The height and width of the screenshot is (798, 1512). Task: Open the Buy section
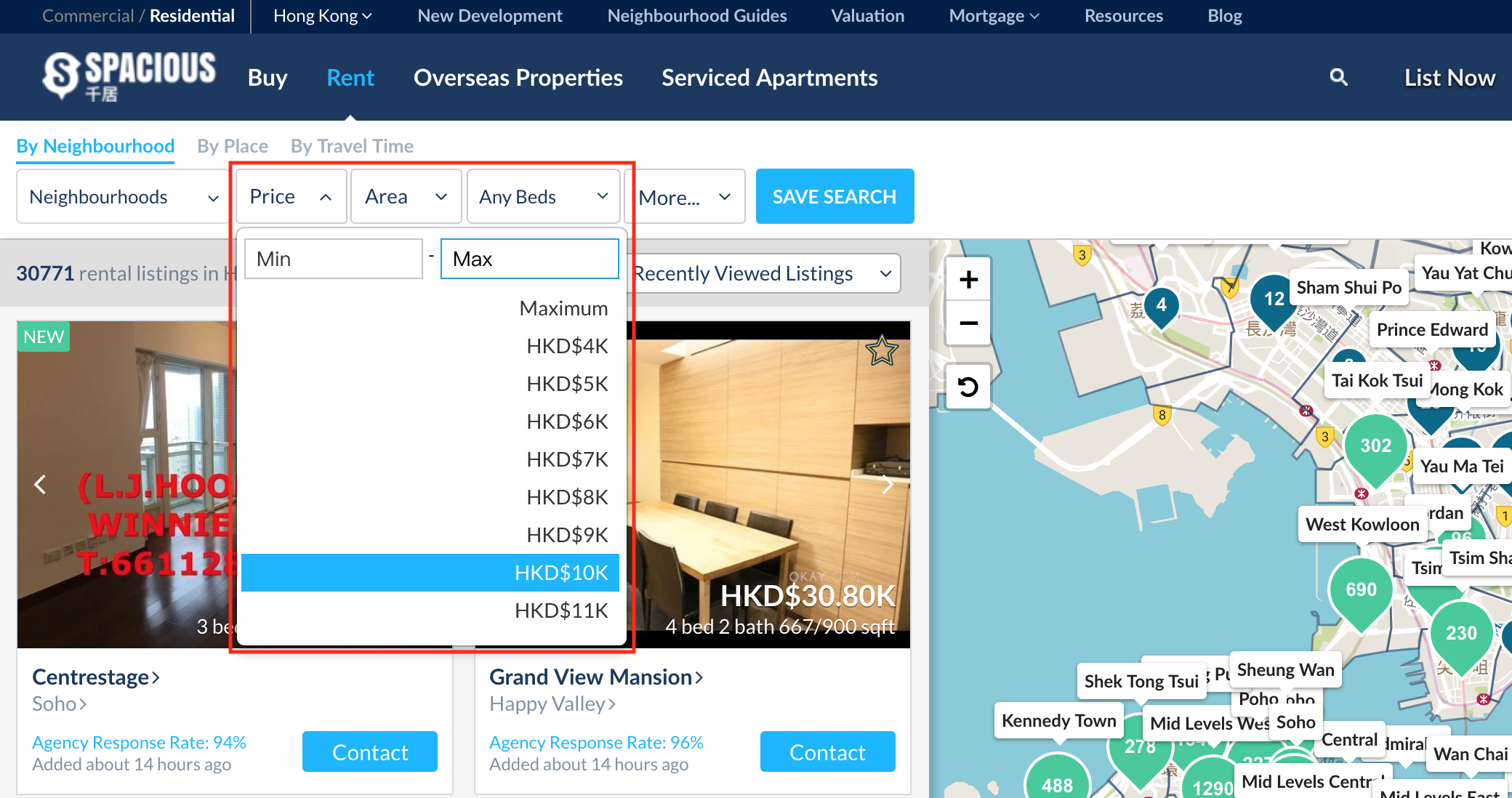click(x=268, y=78)
